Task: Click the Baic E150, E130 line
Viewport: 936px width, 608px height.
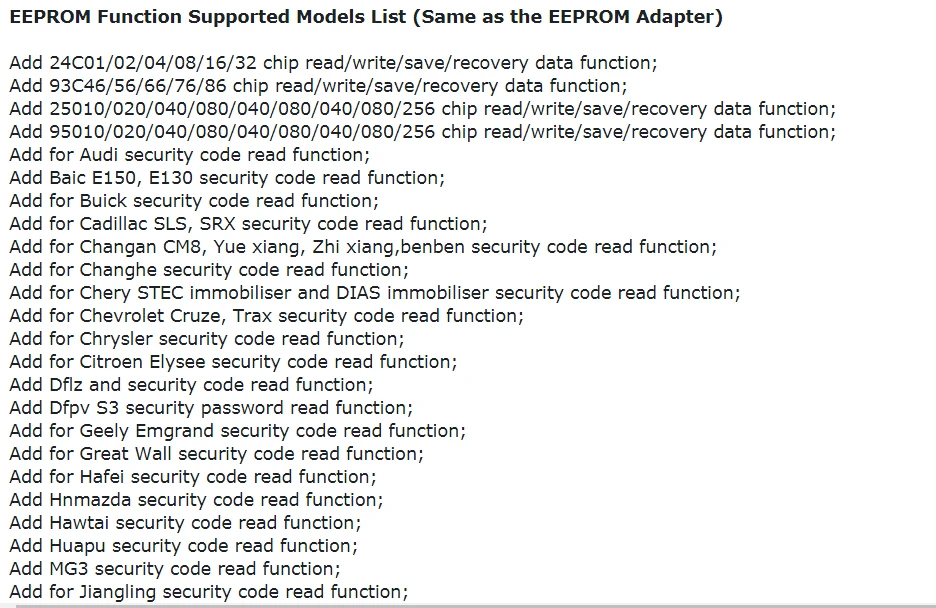Action: 227,178
